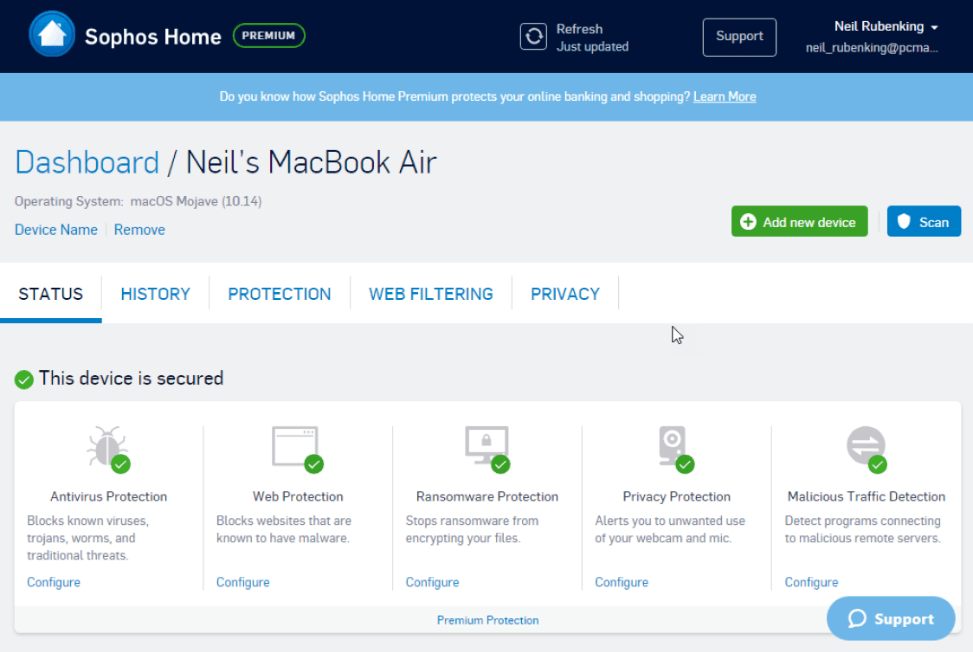Start a scan with the Scan button

pos(923,221)
